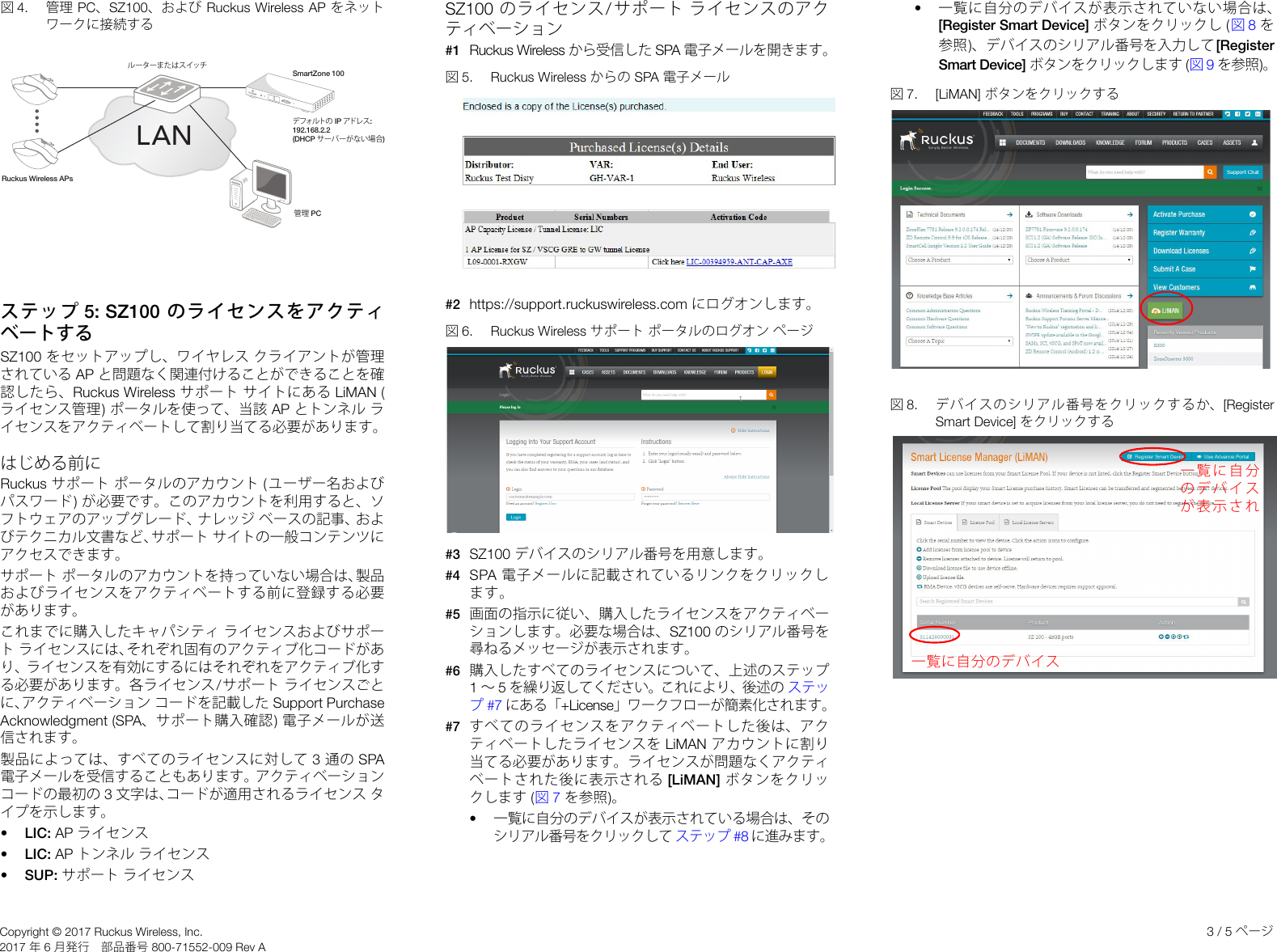Click the blue Login button in figure 6 form
The width and height of the screenshot is (1277, 952).
pos(515,517)
